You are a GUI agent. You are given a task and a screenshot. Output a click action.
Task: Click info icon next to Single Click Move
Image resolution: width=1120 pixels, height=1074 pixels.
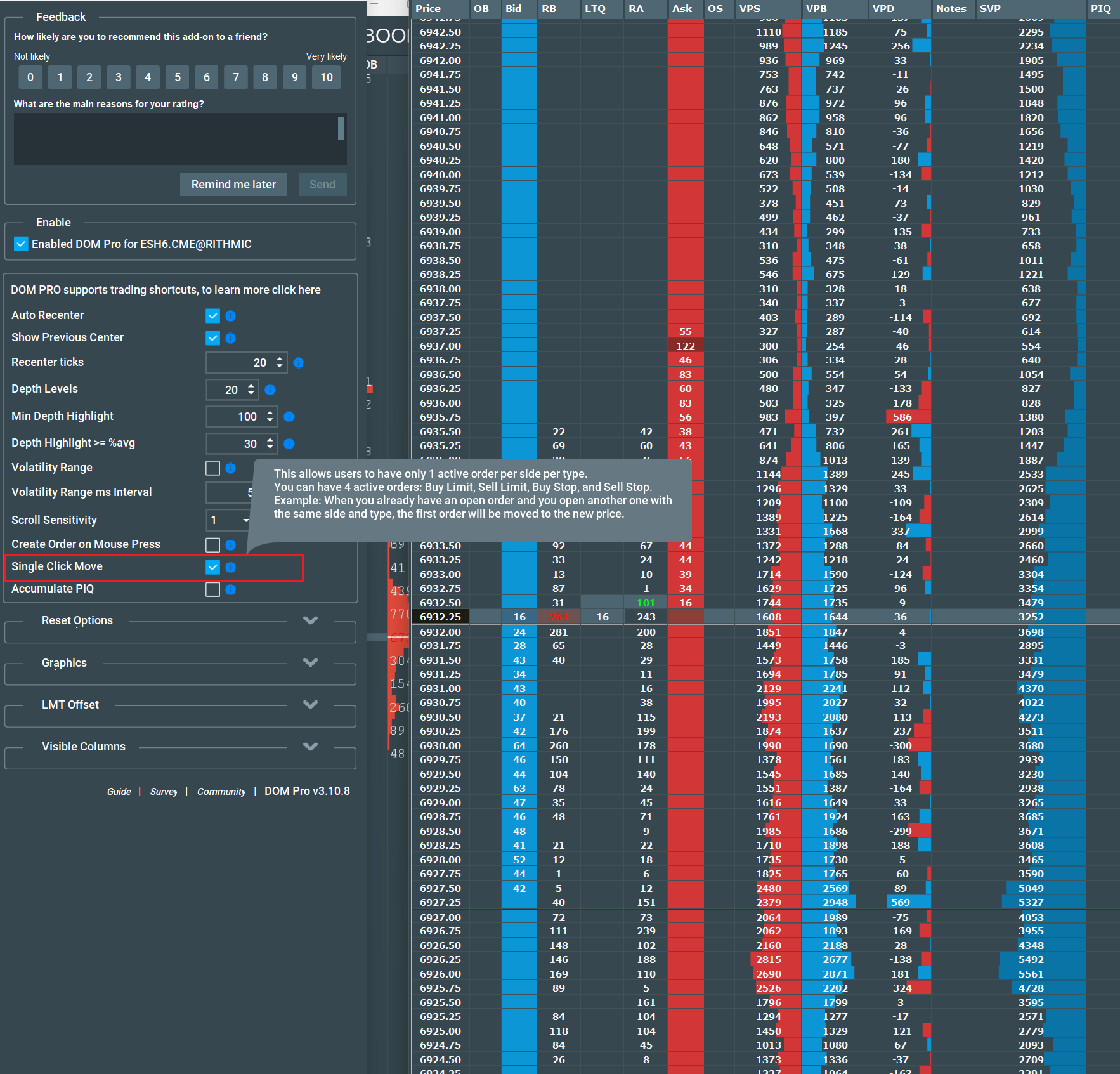(x=231, y=567)
